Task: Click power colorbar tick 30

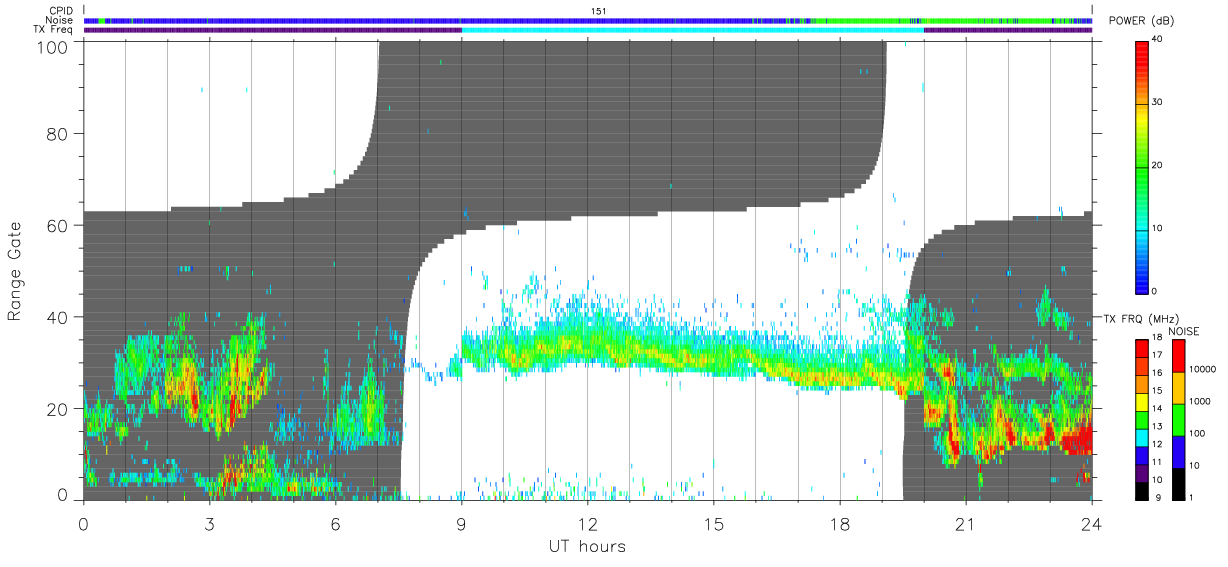Action: pyautogui.click(x=1158, y=102)
